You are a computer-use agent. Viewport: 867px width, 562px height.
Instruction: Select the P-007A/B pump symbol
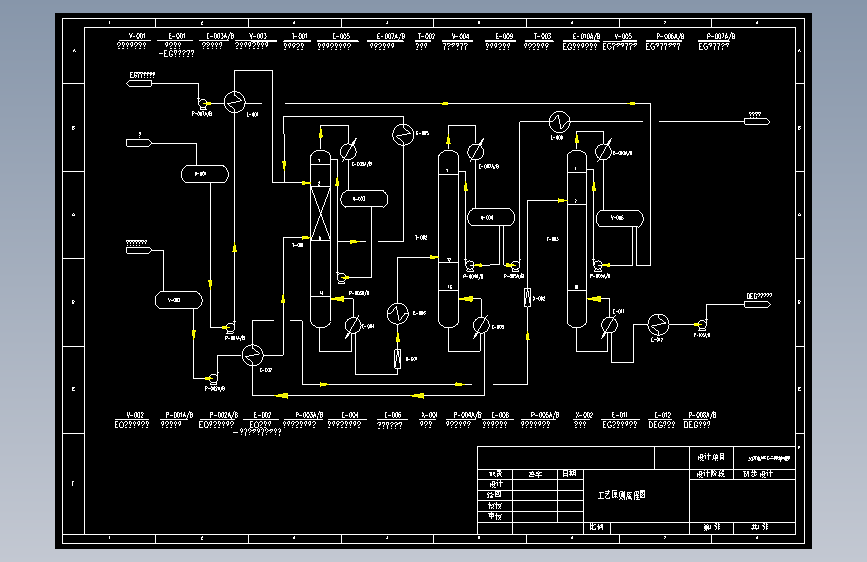coord(203,103)
